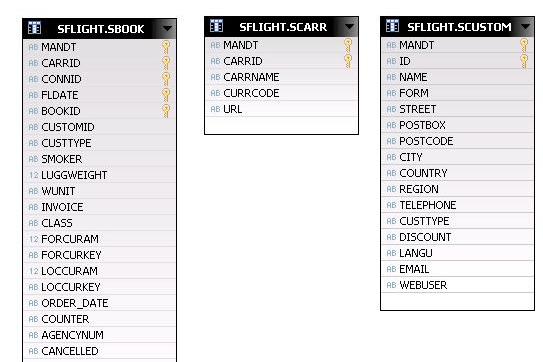Image resolution: width=543 pixels, height=362 pixels.
Task: Select the URL column in SCARR
Action: [x=282, y=109]
